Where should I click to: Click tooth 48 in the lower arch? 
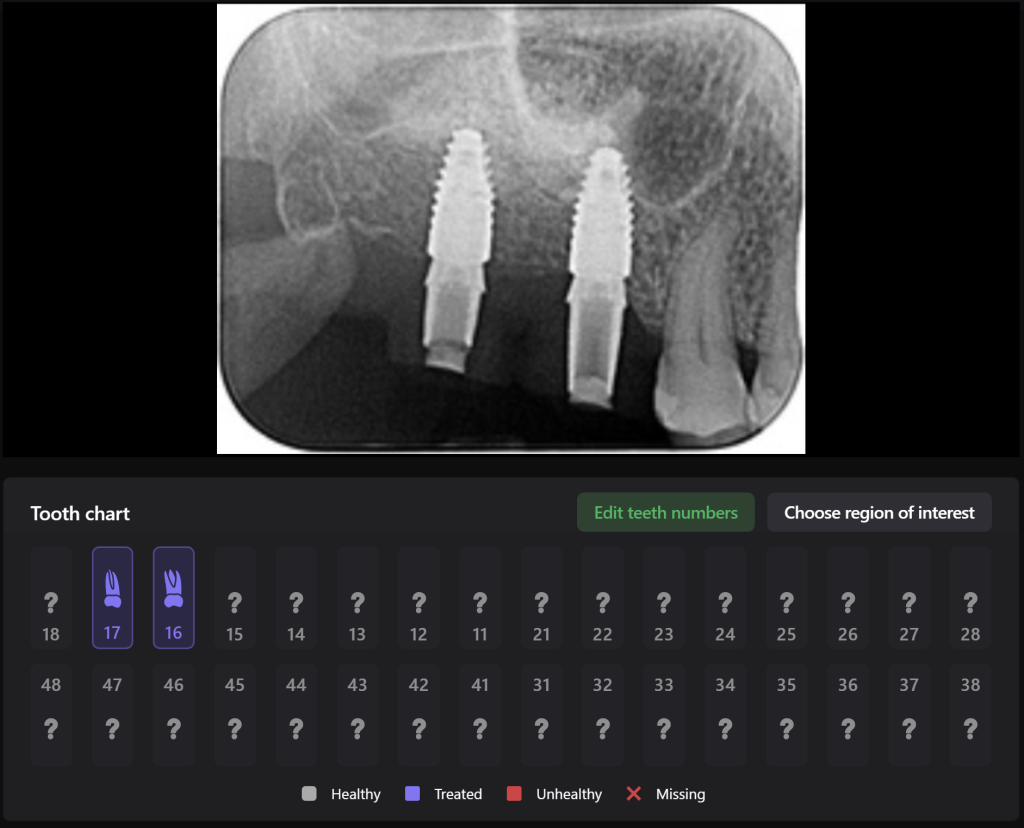[x=51, y=713]
